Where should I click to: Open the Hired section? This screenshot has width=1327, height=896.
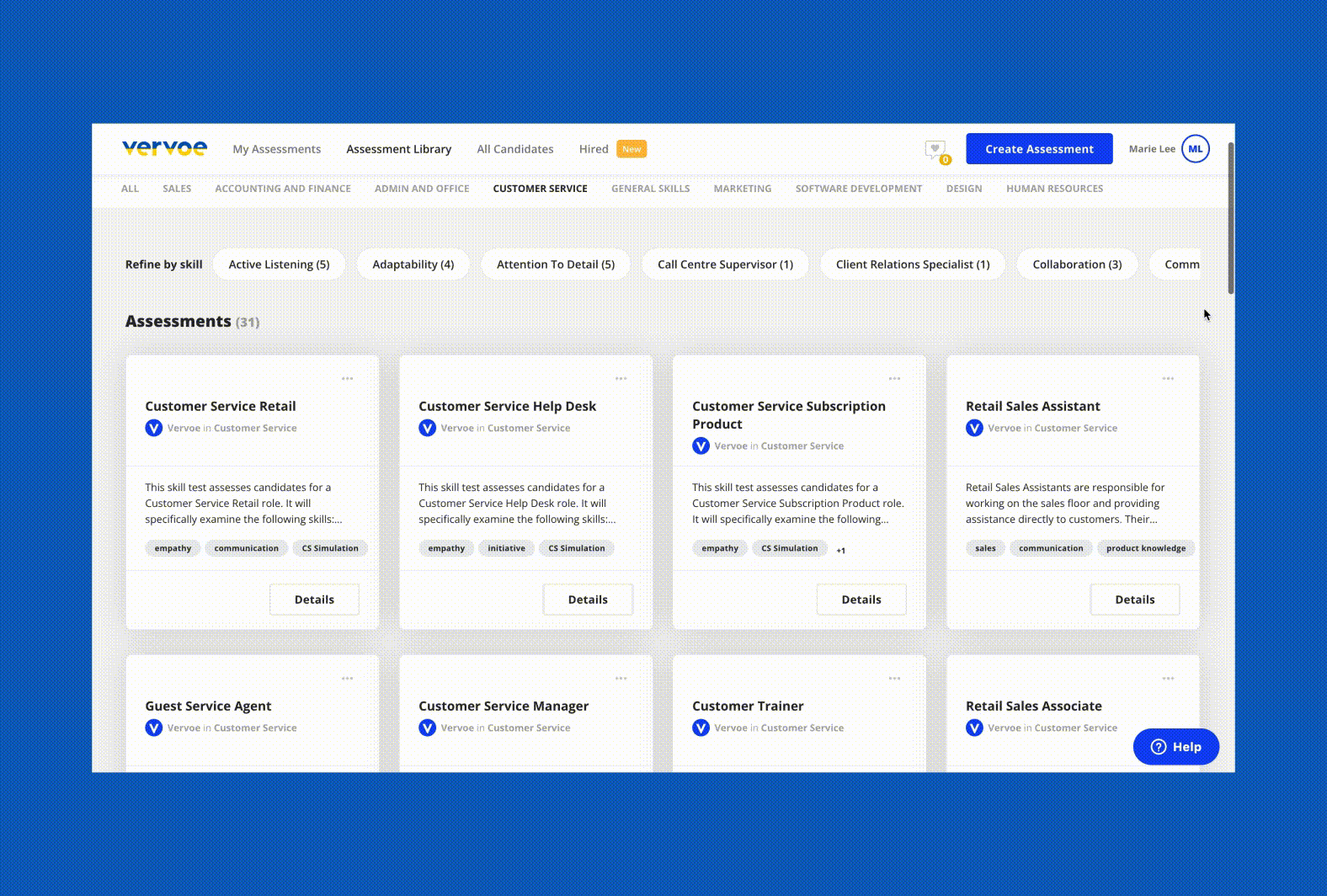click(594, 149)
